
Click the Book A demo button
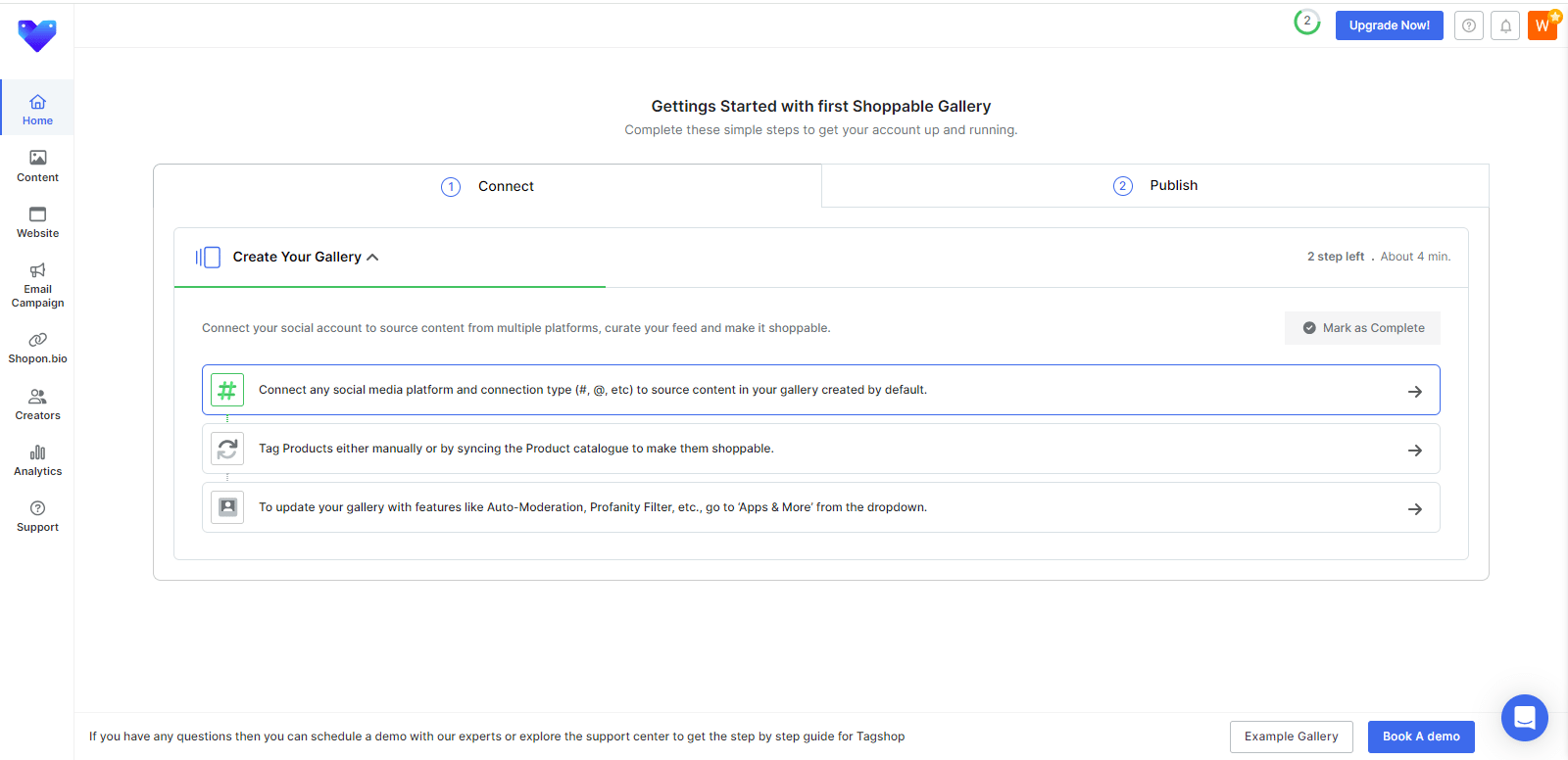(1420, 736)
